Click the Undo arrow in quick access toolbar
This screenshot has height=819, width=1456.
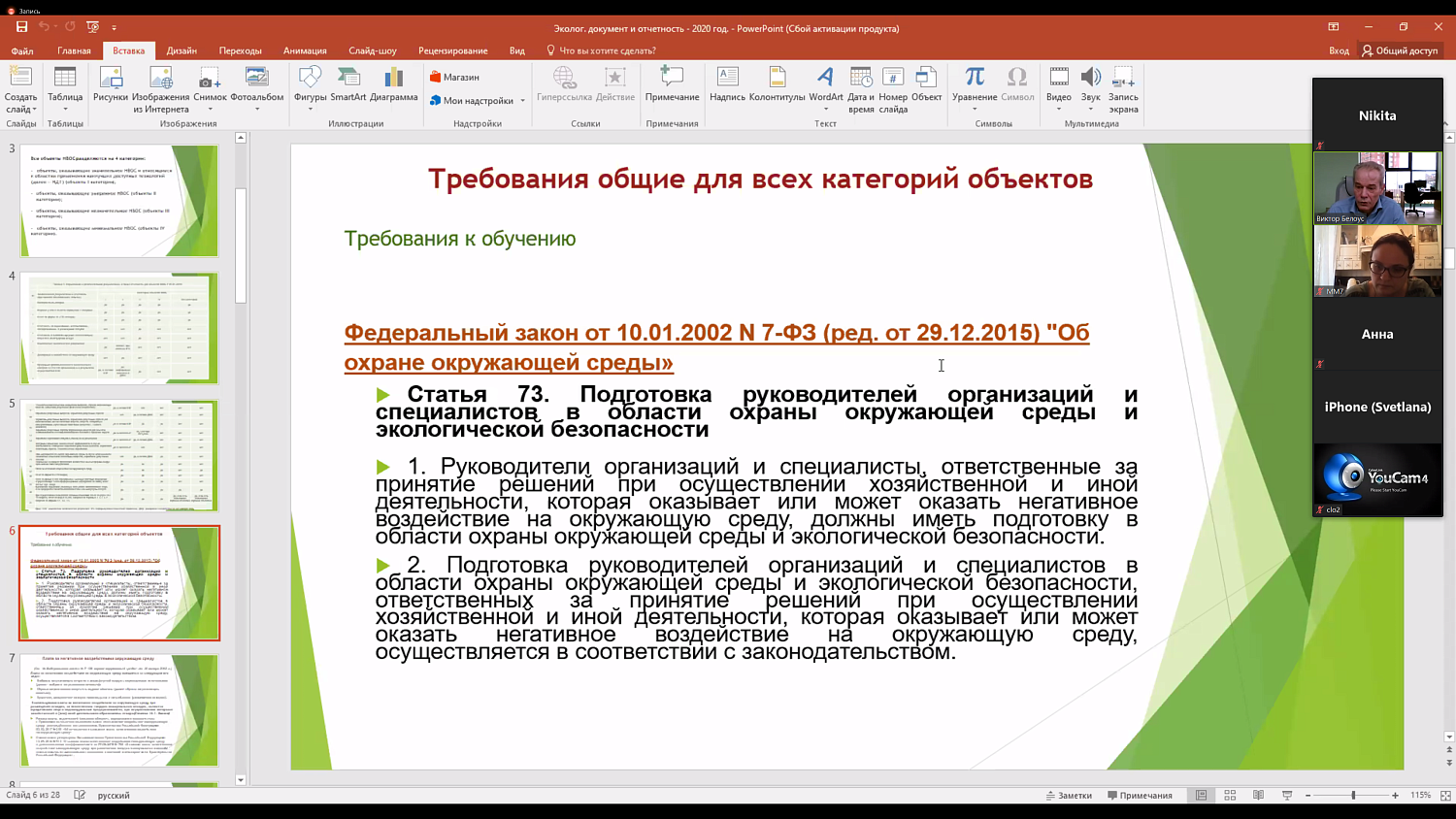click(44, 27)
